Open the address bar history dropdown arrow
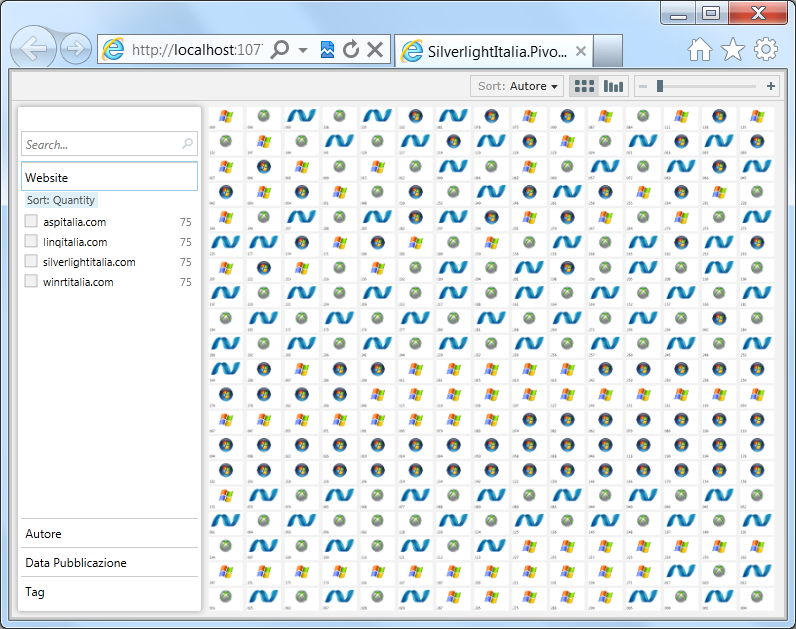The image size is (796, 629). (x=303, y=50)
